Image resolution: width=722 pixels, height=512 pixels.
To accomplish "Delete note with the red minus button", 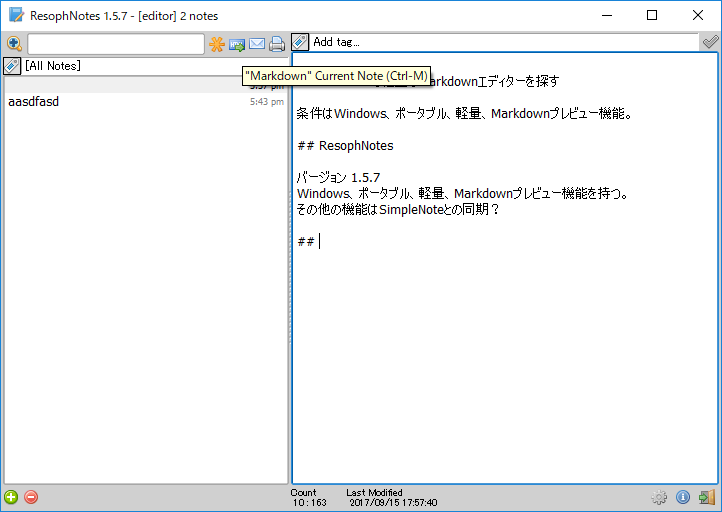I will [31, 497].
